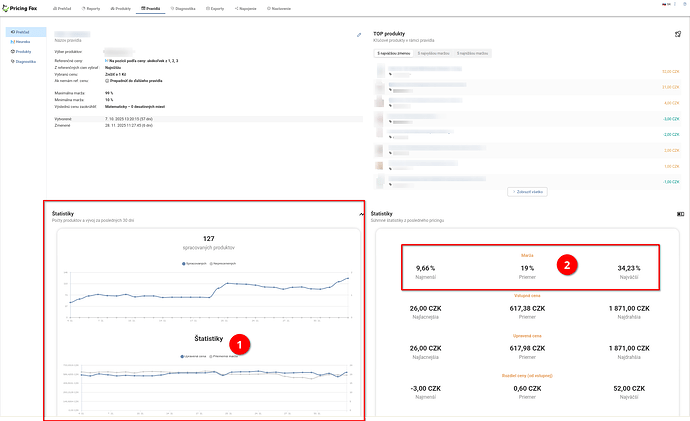Open Diagnostika in the left sidebar
This screenshot has width=690, height=421.
click(x=25, y=61)
